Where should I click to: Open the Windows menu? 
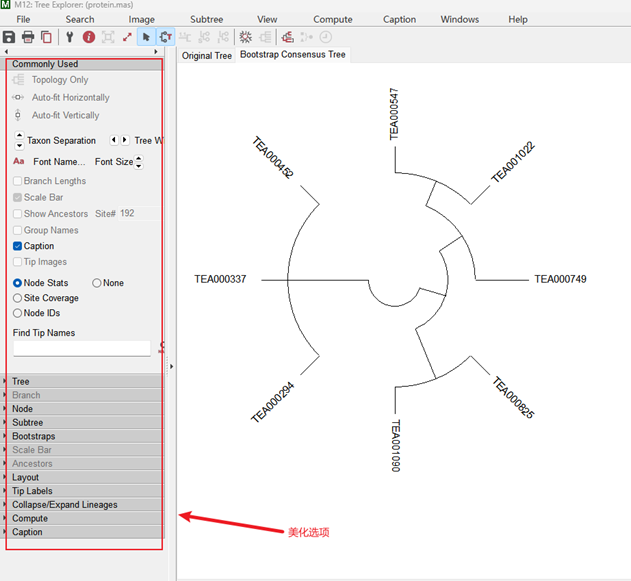coord(460,19)
